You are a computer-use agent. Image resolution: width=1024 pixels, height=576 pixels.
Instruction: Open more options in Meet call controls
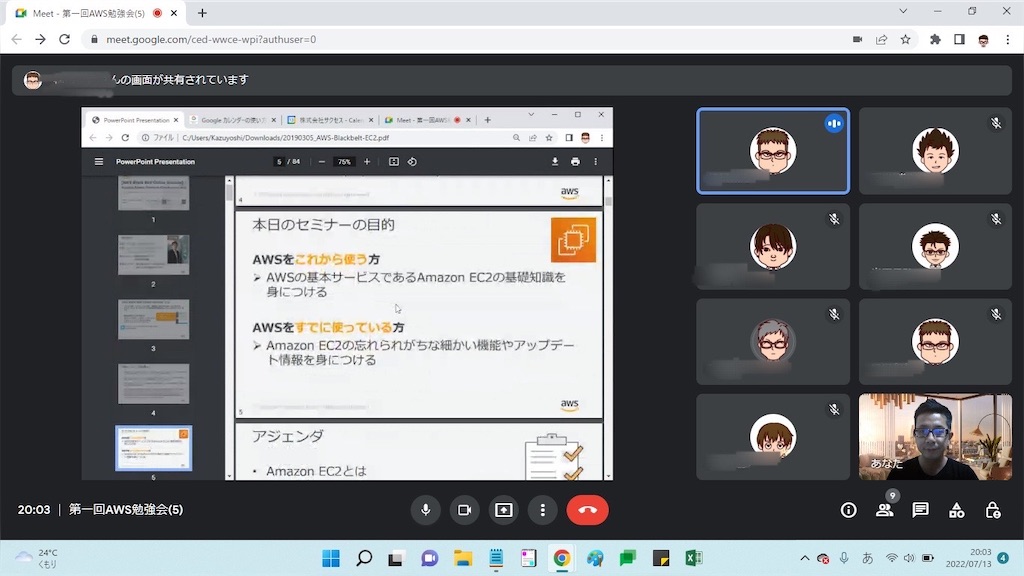click(x=543, y=510)
